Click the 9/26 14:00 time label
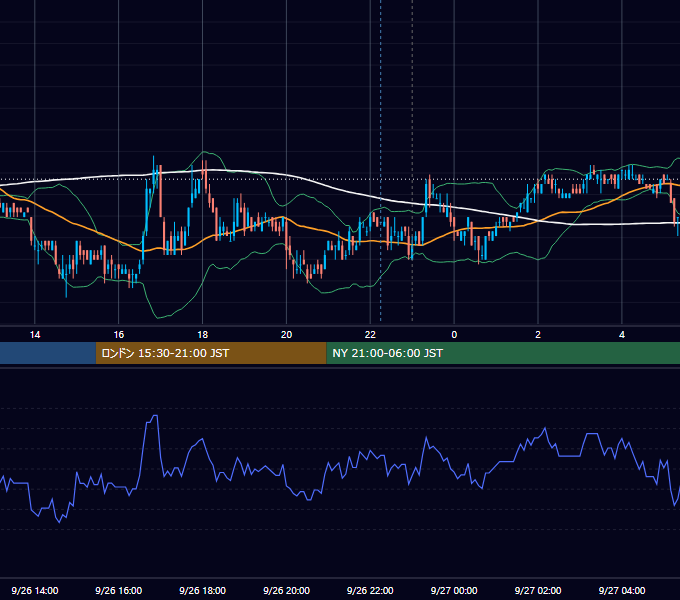 35,590
